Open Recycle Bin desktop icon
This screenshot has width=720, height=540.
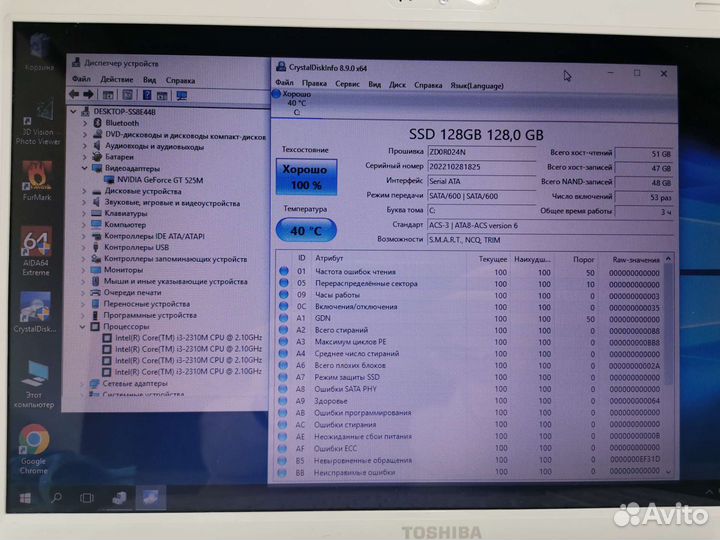click(39, 52)
